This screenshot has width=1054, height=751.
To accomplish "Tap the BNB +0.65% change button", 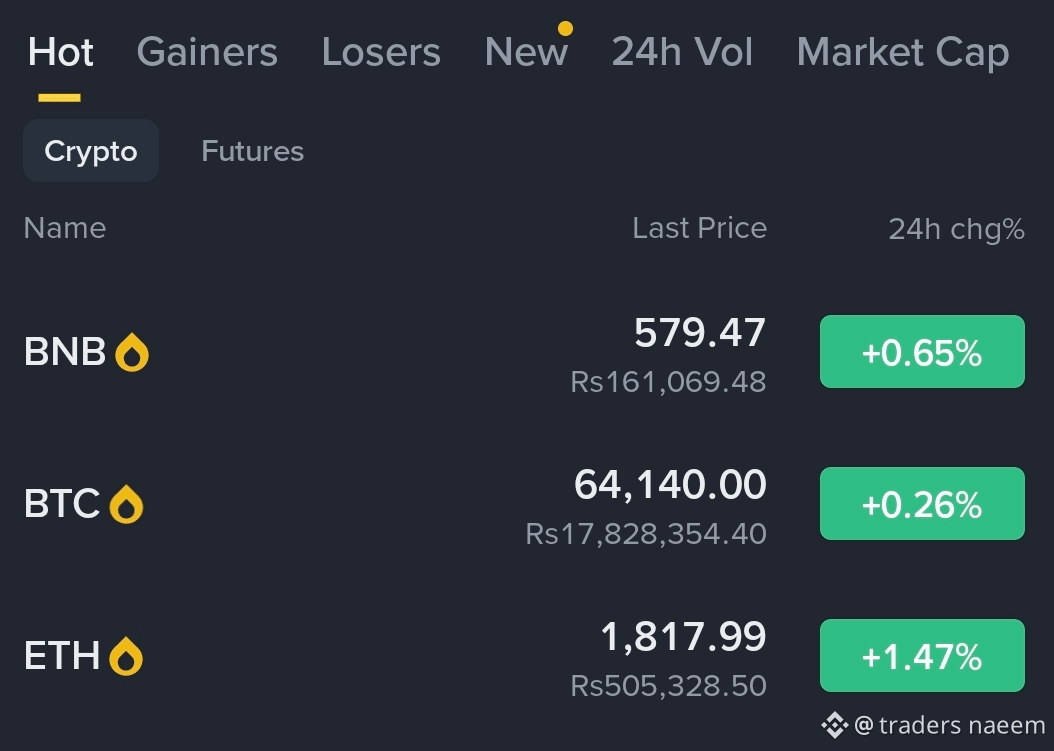I will click(x=922, y=352).
